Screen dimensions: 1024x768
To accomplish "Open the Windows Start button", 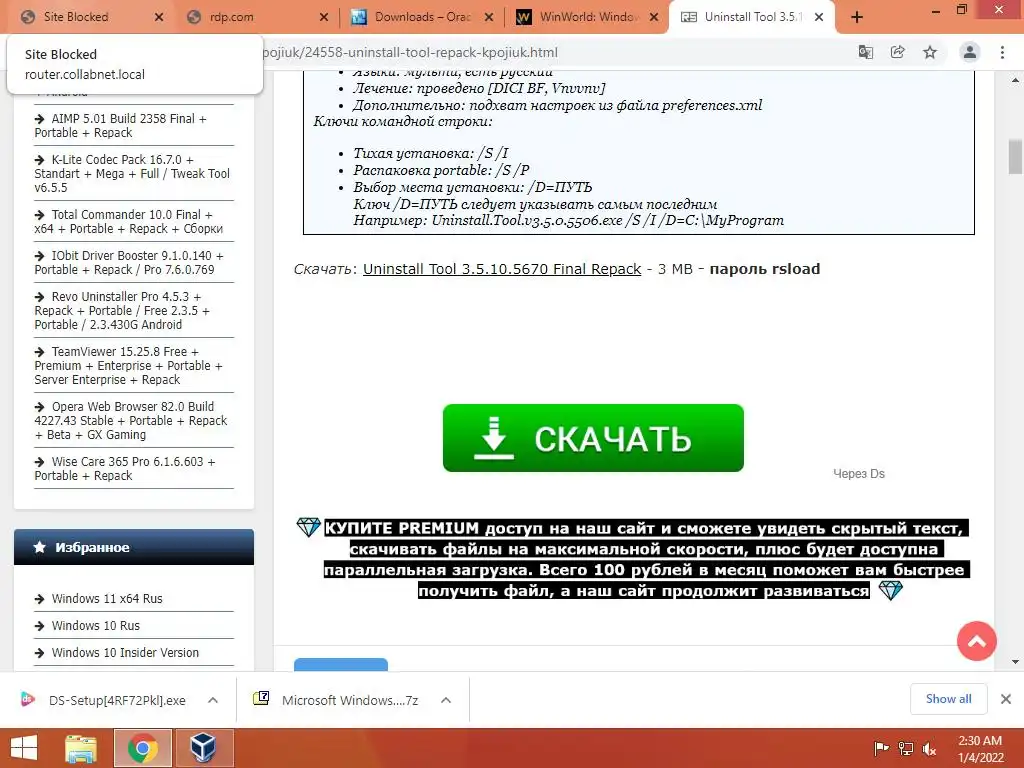I will pyautogui.click(x=24, y=748).
